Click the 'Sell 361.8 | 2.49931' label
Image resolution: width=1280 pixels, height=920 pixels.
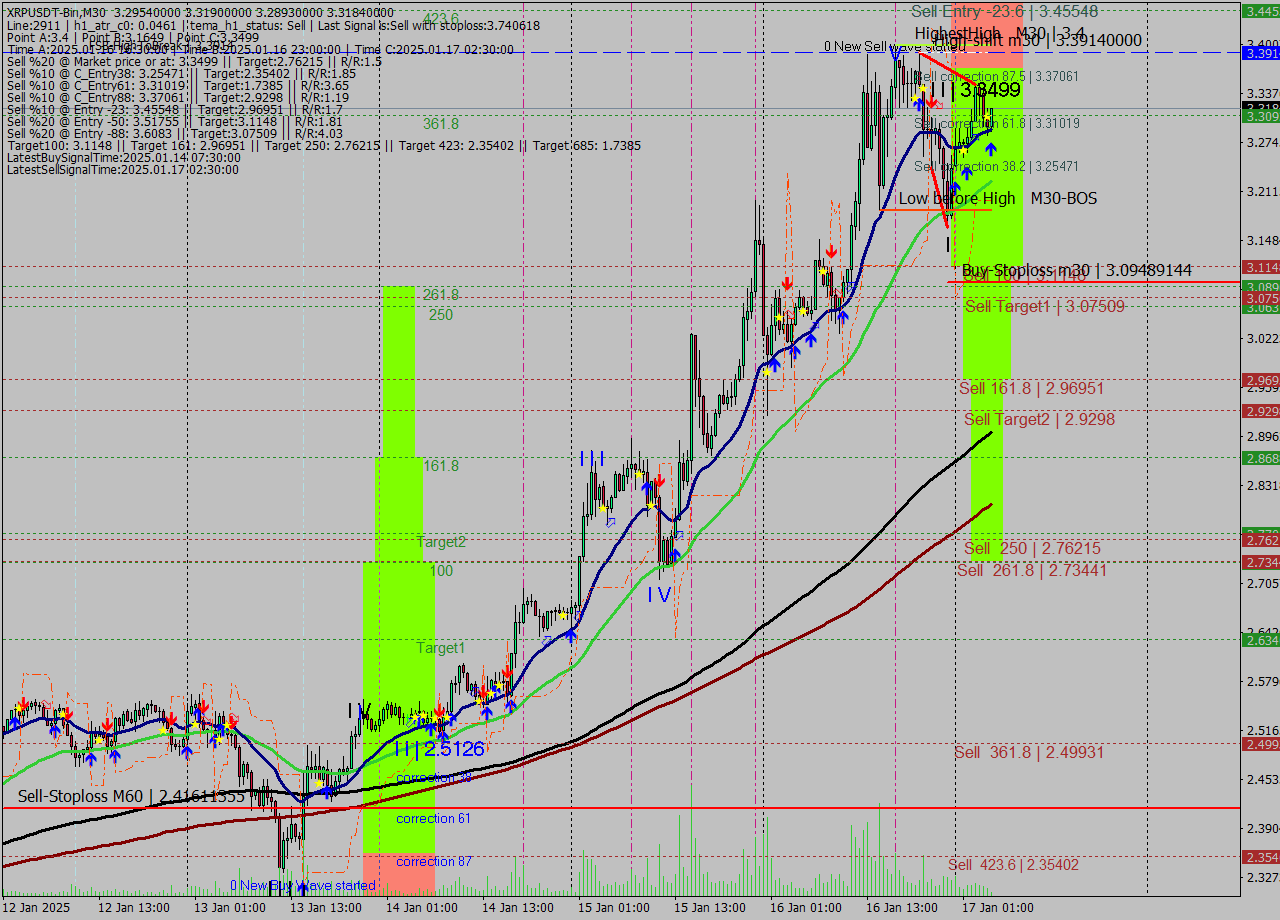click(1029, 752)
